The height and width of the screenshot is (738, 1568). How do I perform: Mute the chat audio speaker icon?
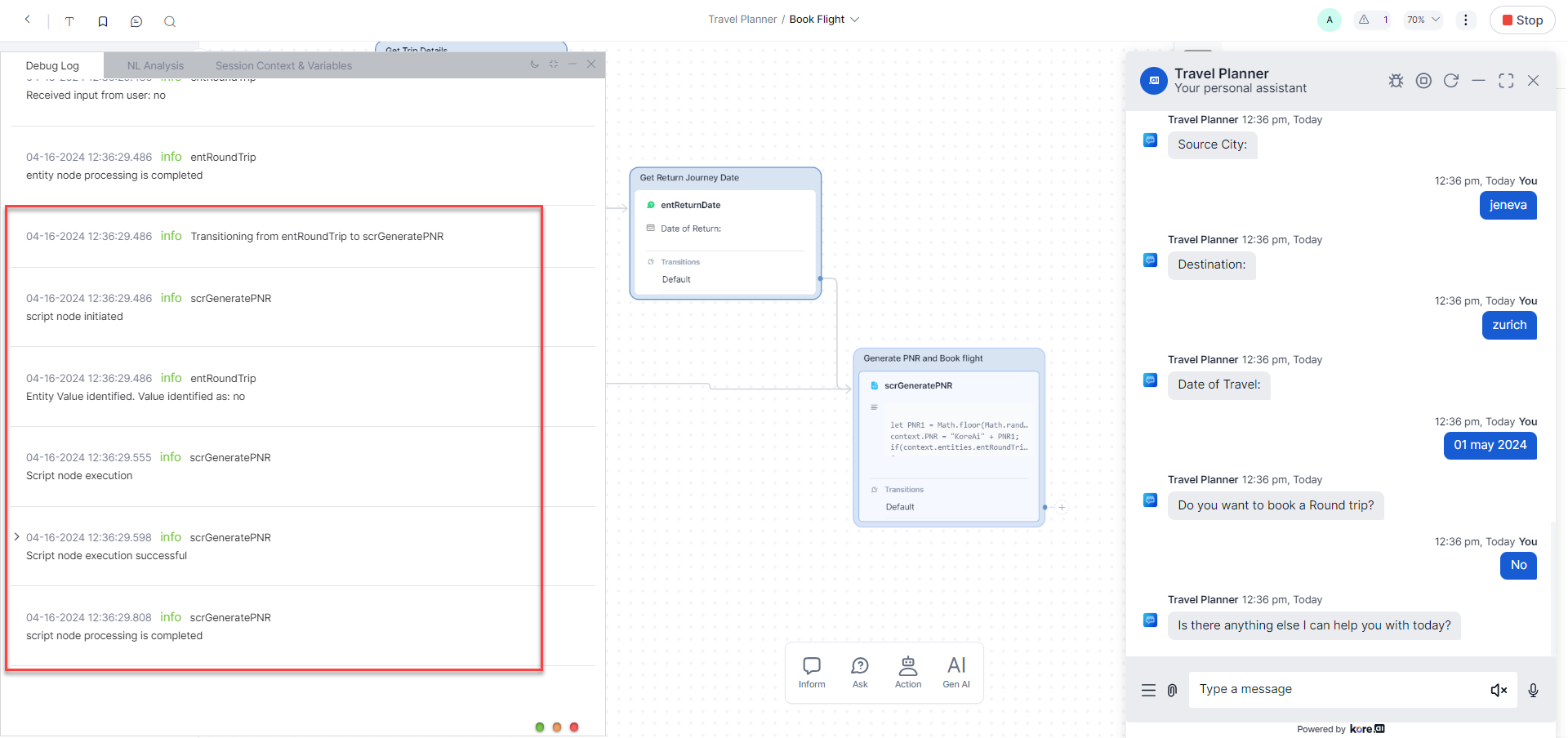point(1499,690)
